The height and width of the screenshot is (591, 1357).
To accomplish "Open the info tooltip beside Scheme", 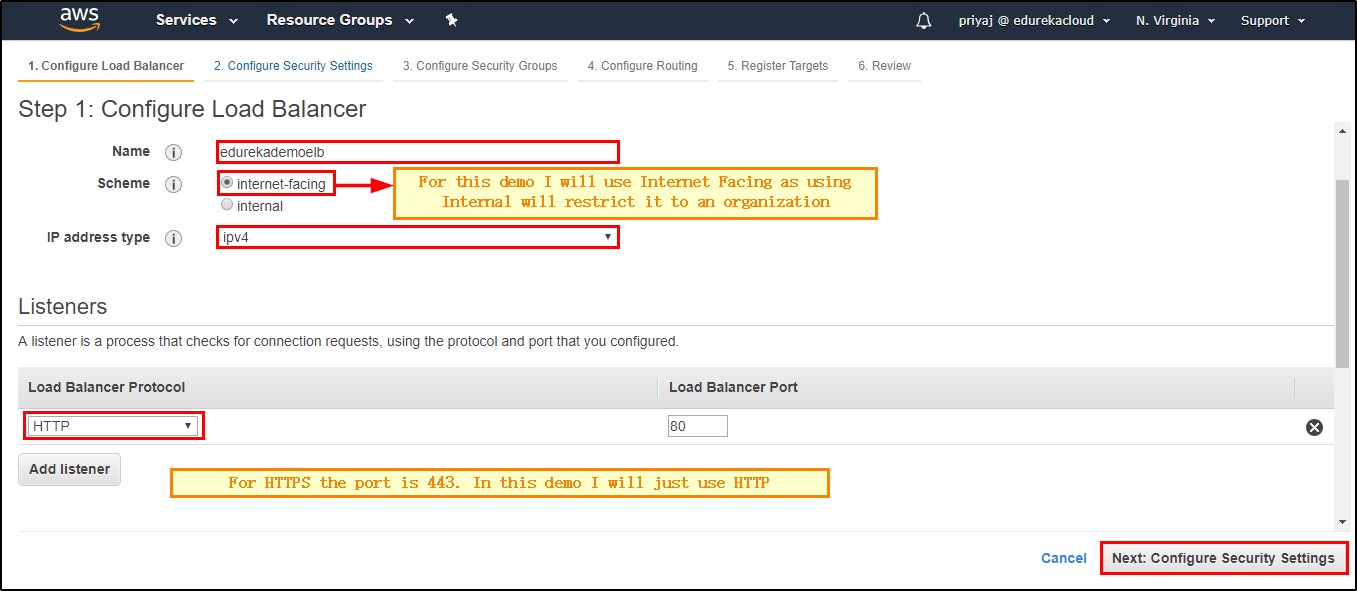I will (x=173, y=183).
